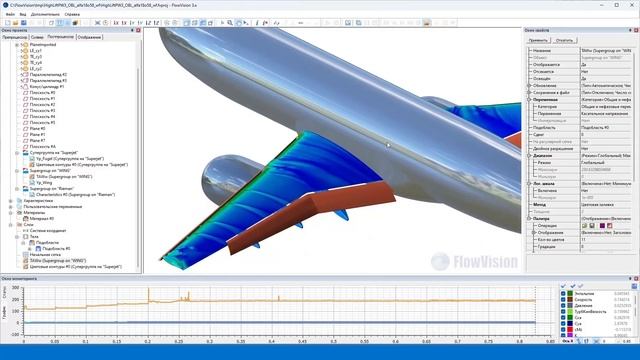
Task: Click red palette icon in Операции row
Action: pyautogui.click(x=610, y=226)
